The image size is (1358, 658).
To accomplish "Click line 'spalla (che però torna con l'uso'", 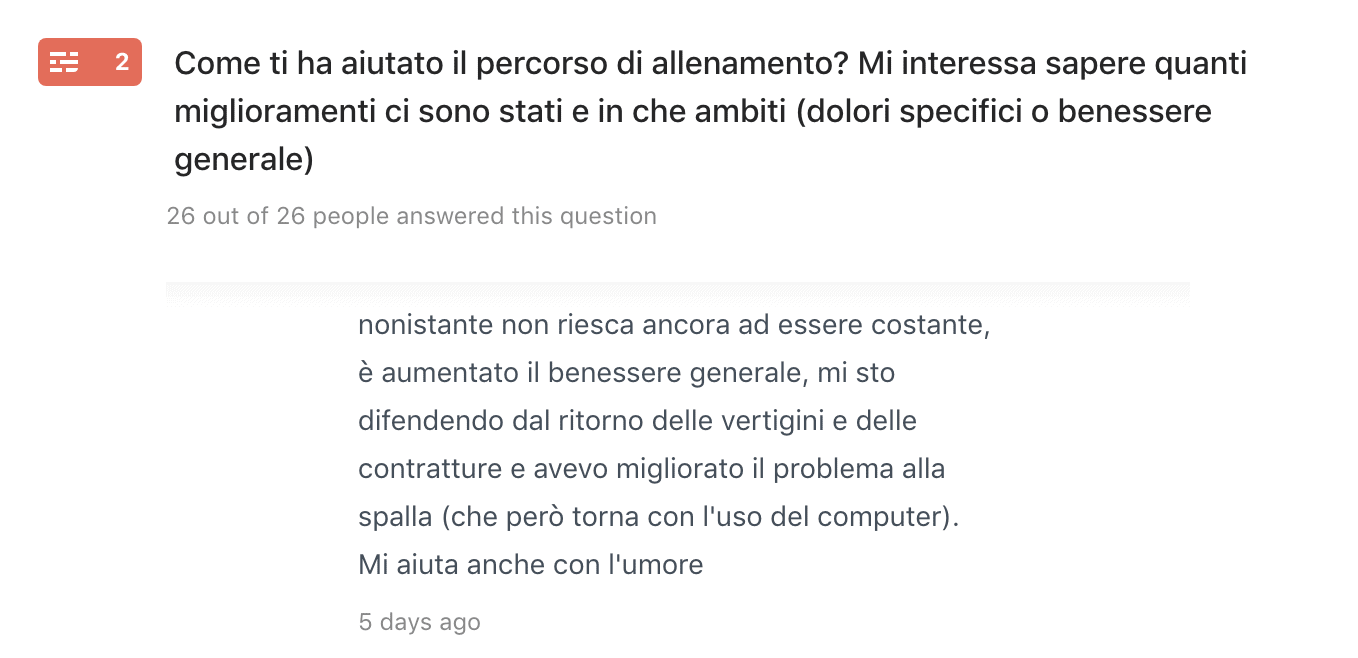I will [x=659, y=517].
